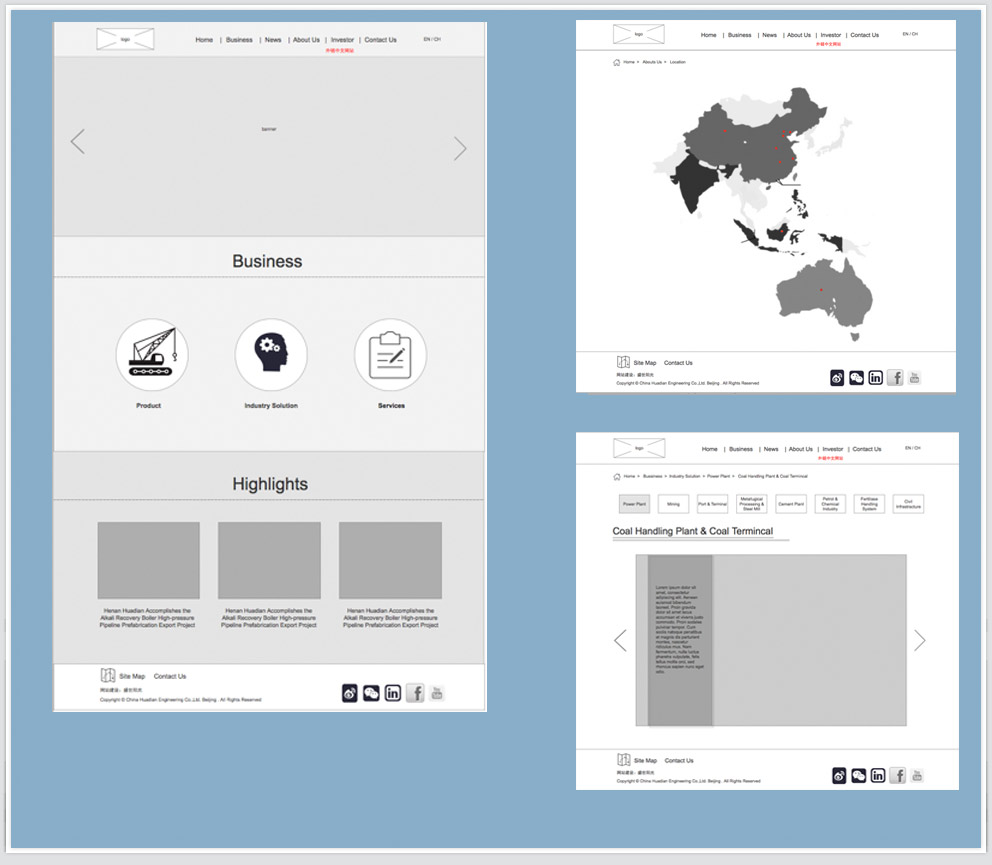This screenshot has width=992, height=865.
Task: Open YouTube icon in homepage footer
Action: coord(437,693)
